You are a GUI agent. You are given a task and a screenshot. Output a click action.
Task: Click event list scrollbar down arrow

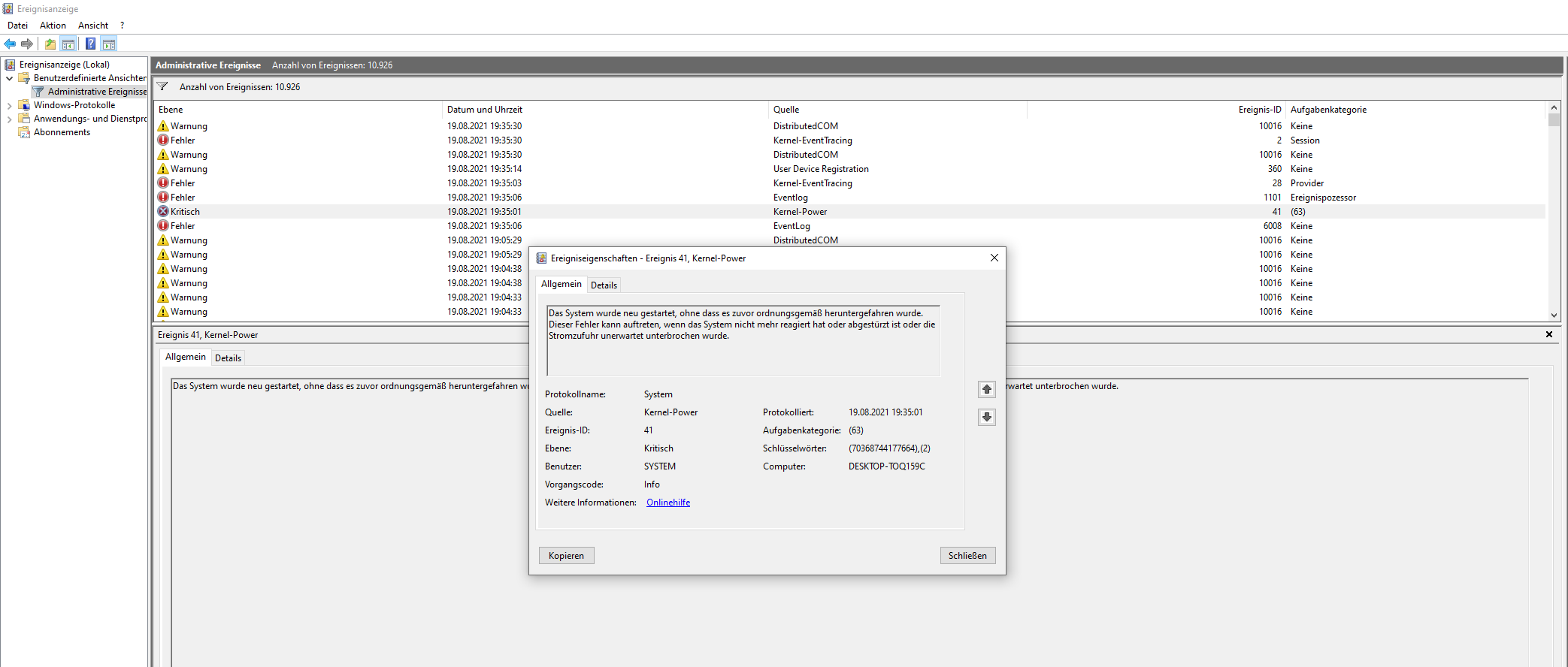click(1554, 315)
